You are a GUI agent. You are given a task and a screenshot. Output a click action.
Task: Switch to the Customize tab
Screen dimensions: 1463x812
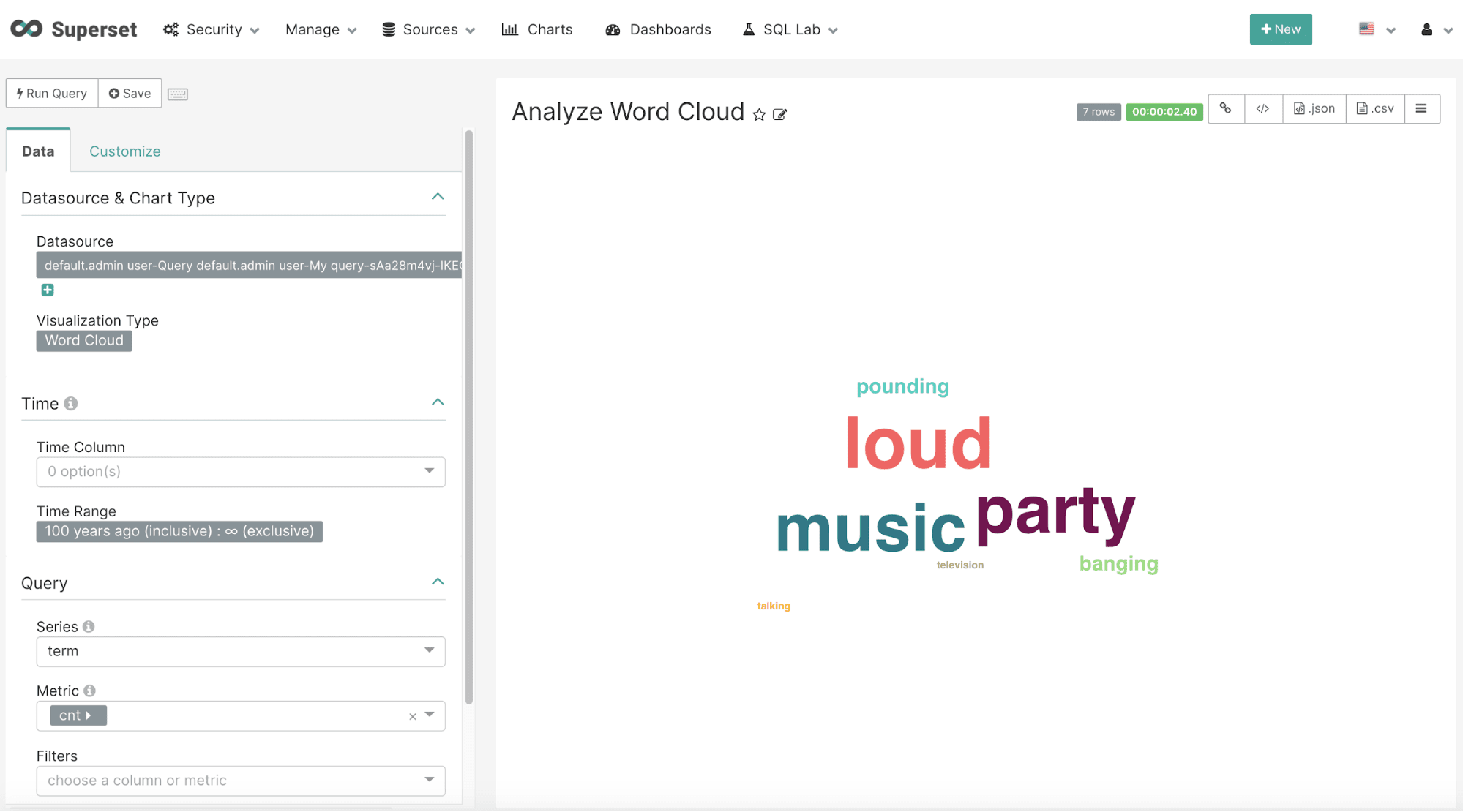tap(125, 151)
